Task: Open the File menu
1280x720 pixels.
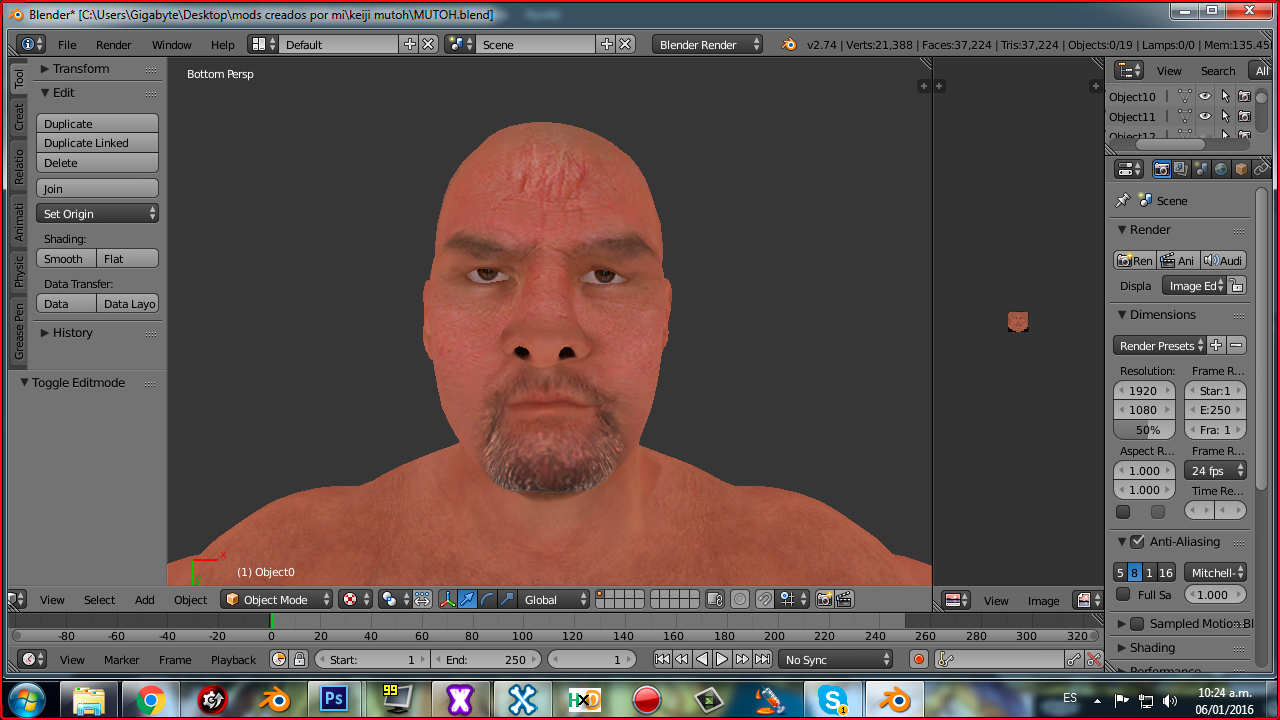Action: pyautogui.click(x=67, y=44)
